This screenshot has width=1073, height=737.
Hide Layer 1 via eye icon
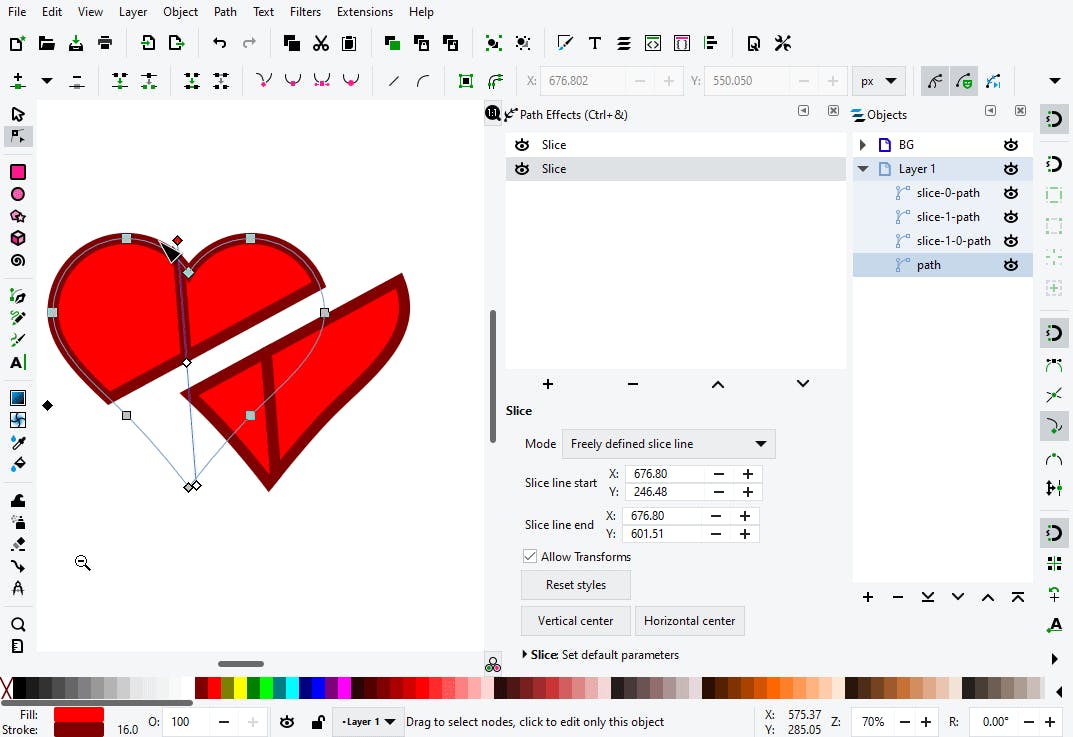(1011, 169)
